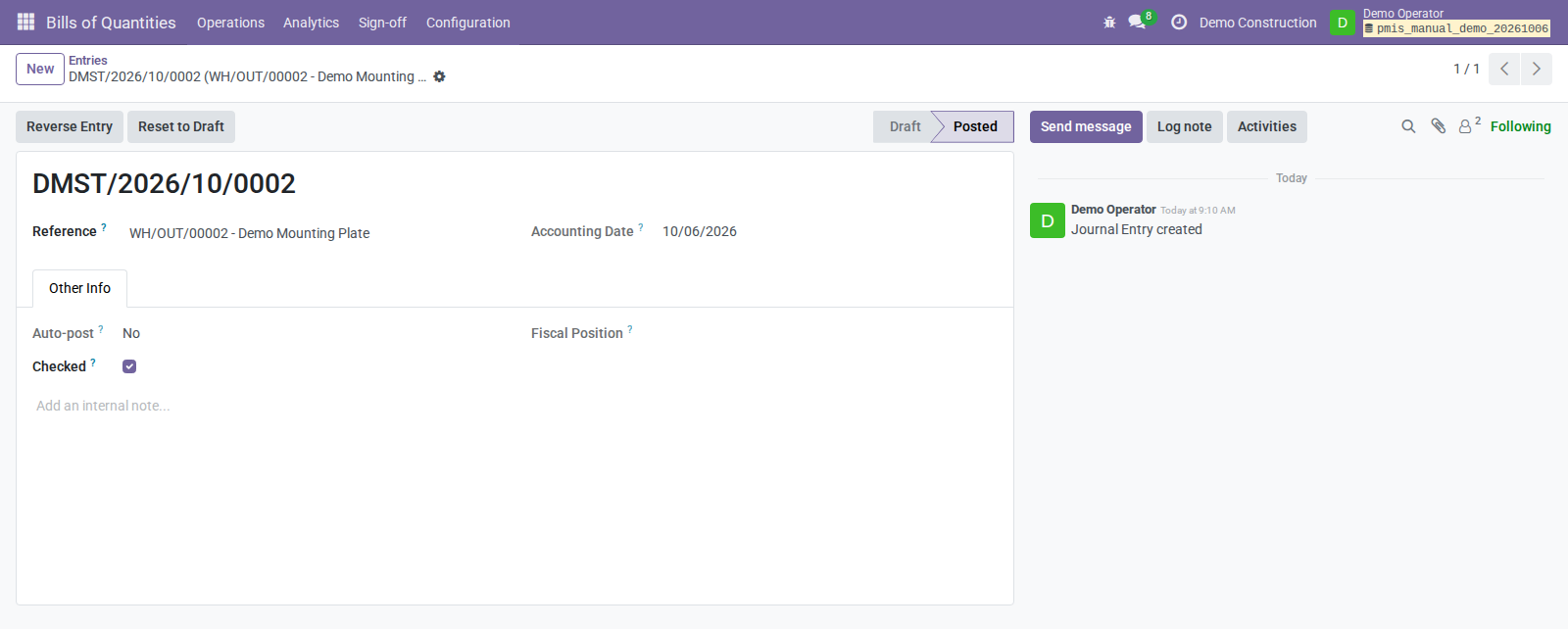This screenshot has height=629, width=1568.
Task: Click the Following button
Action: click(x=1521, y=126)
